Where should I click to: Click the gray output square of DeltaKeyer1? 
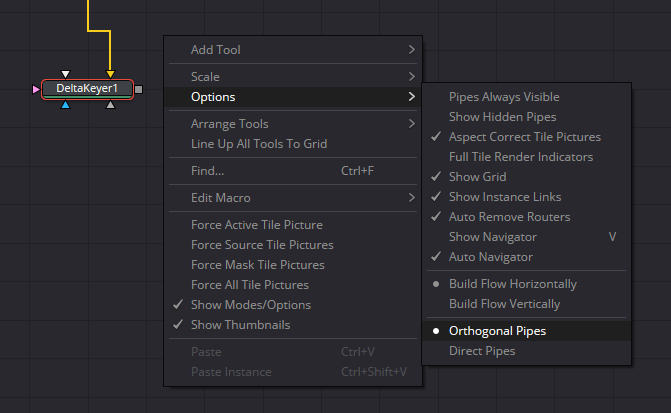139,89
